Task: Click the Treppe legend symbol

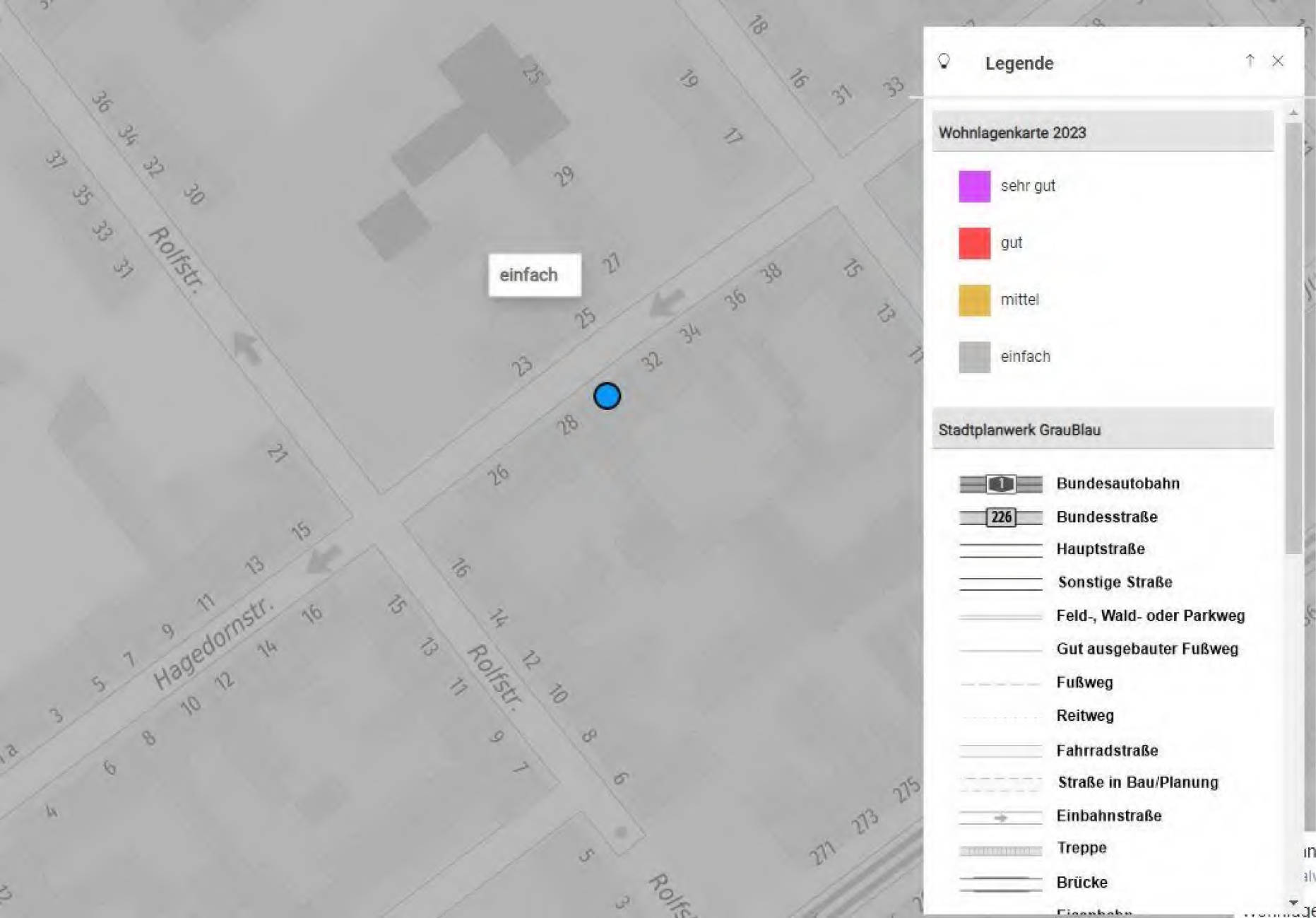Action: 1000,850
